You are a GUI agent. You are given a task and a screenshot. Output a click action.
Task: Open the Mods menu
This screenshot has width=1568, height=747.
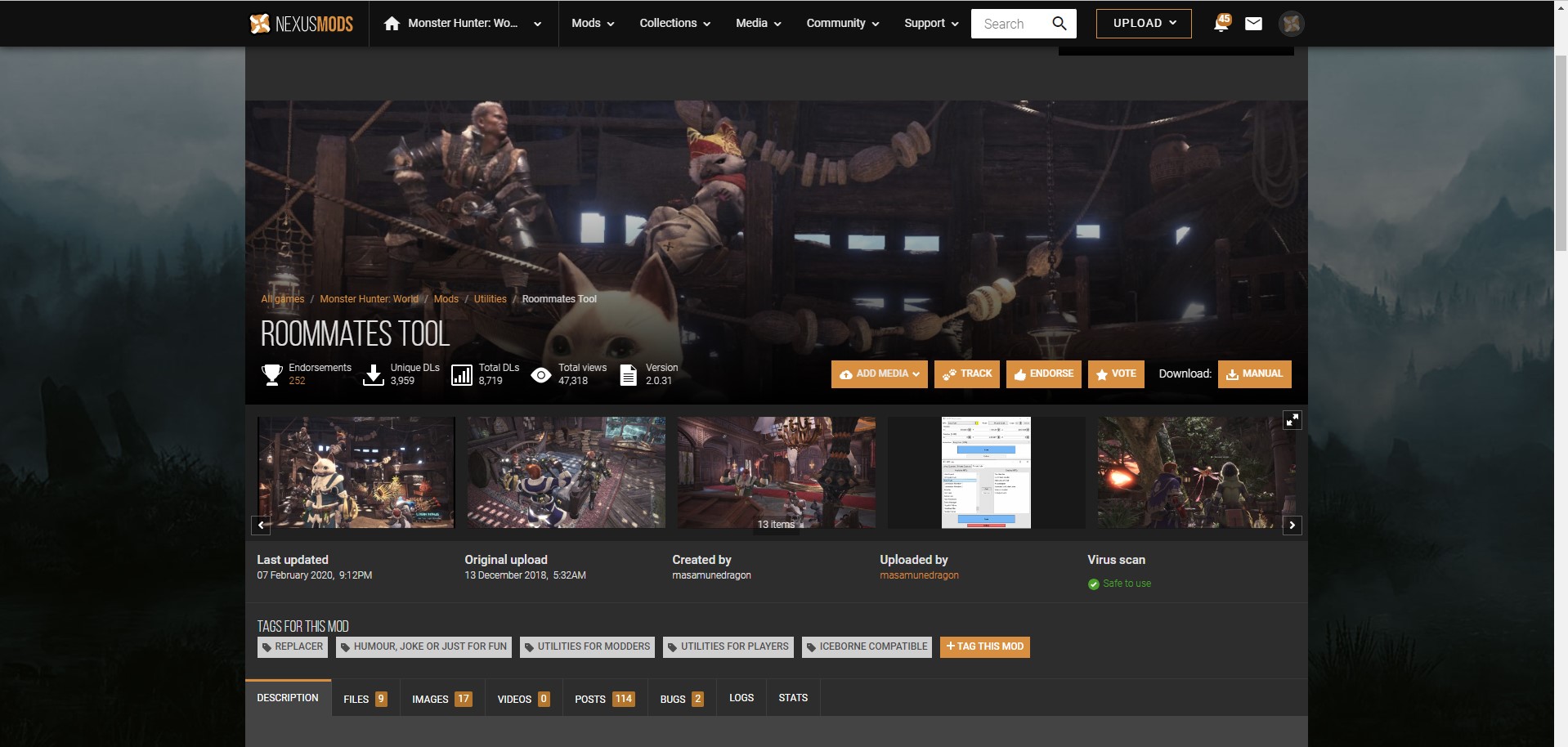pos(593,24)
